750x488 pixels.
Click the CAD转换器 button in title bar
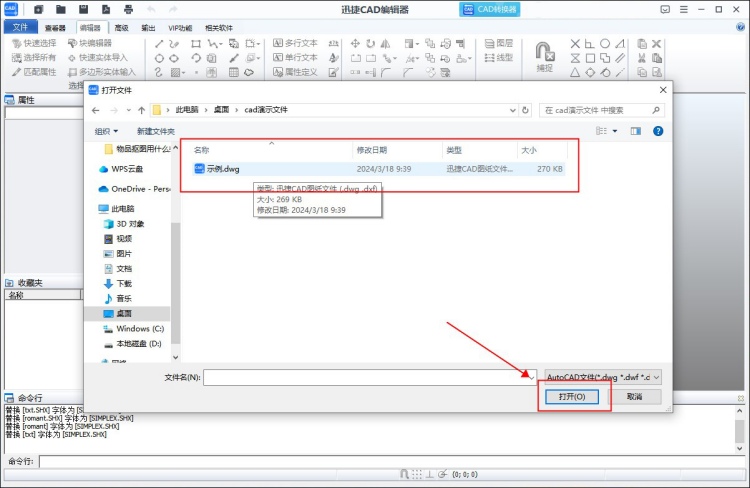[x=489, y=9]
